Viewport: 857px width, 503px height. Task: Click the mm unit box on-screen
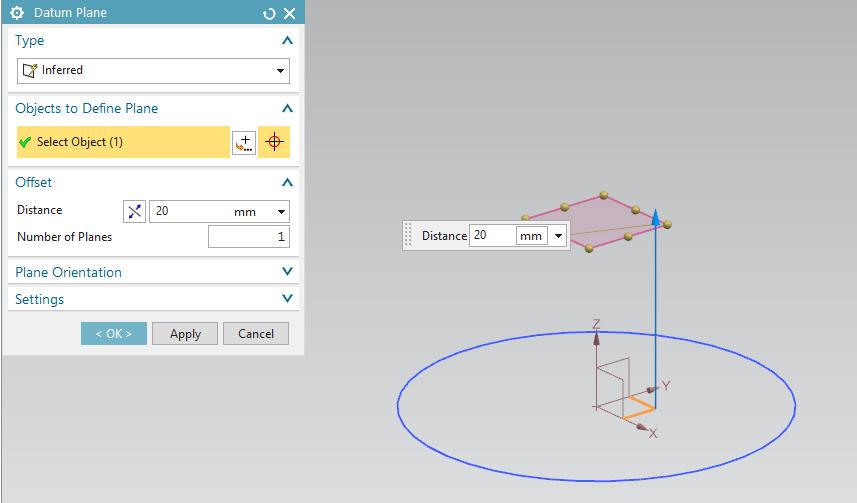coord(531,236)
